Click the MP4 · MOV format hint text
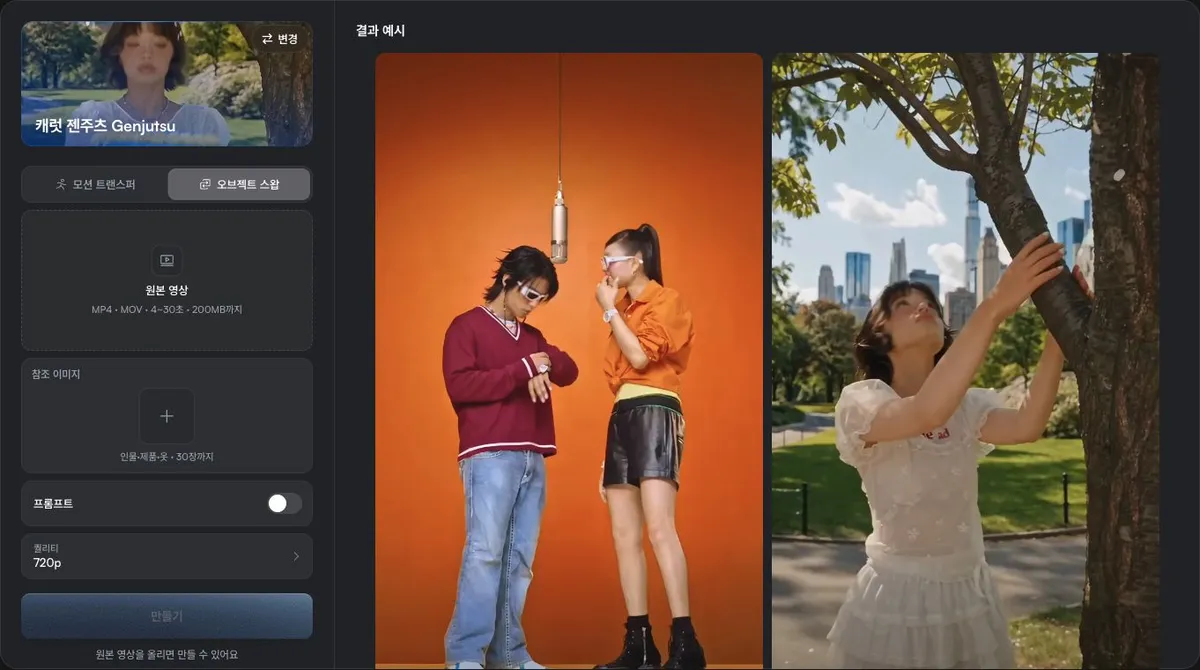Viewport: 1200px width, 670px height. [167, 309]
